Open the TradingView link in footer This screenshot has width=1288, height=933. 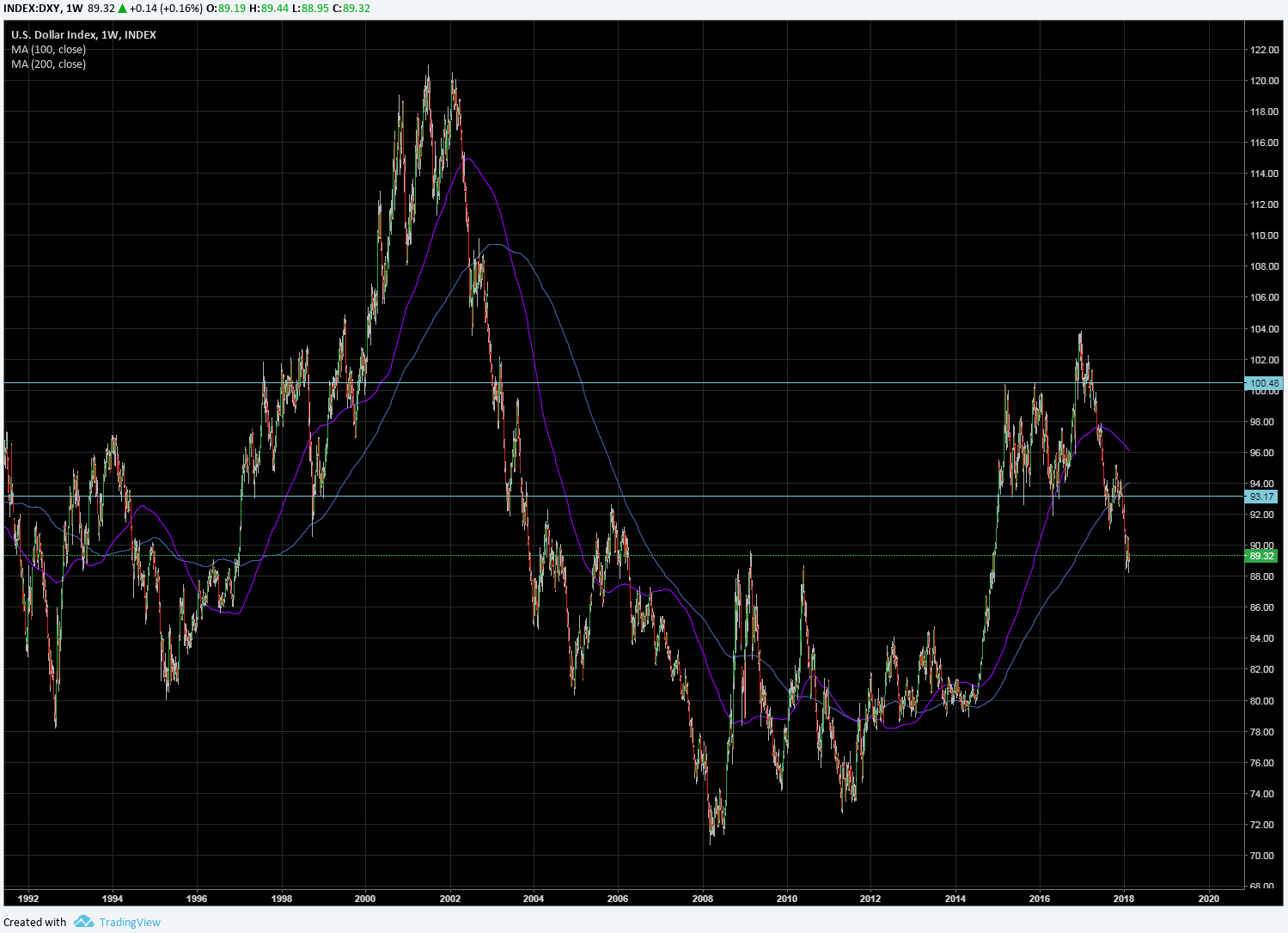130,923
